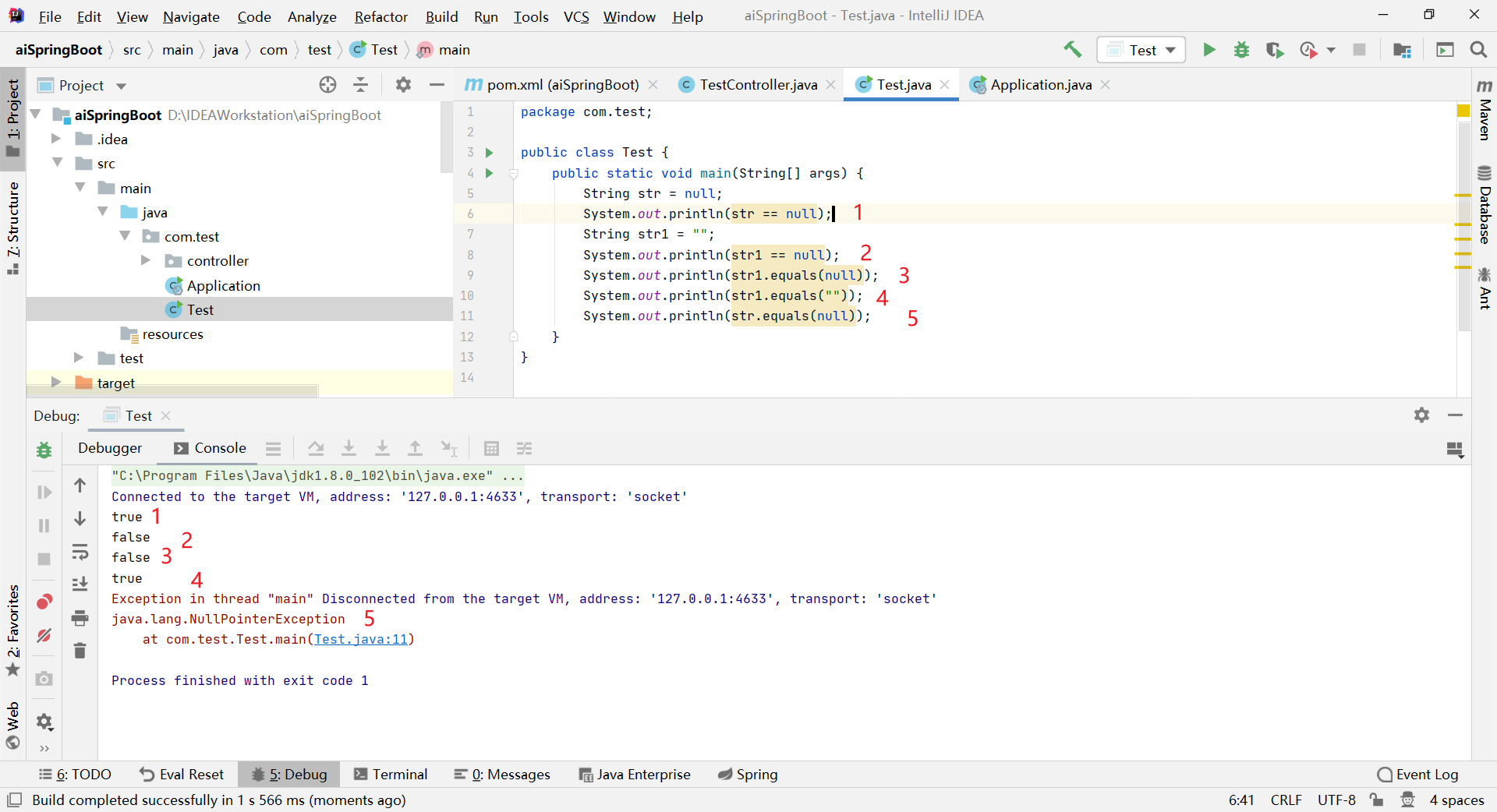Restore layout icon in debug panel
Viewport: 1497px width, 812px height.
[x=1455, y=450]
